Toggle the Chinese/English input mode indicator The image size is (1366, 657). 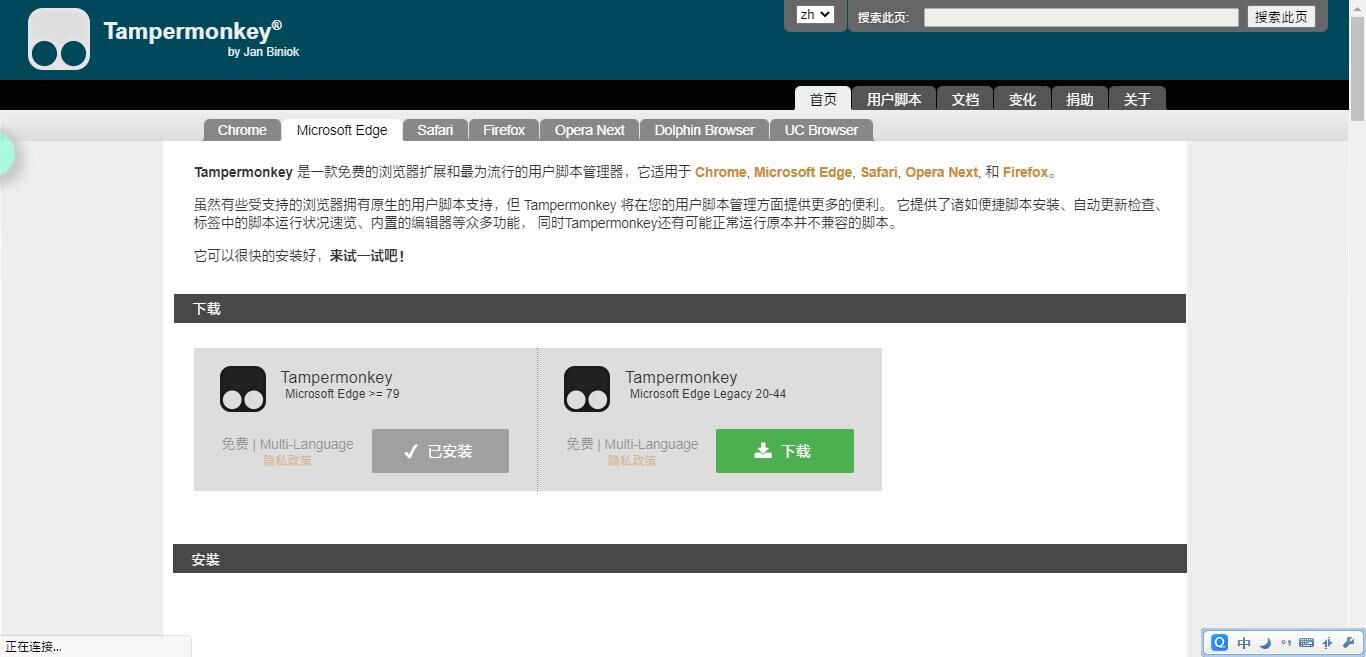click(x=1244, y=643)
